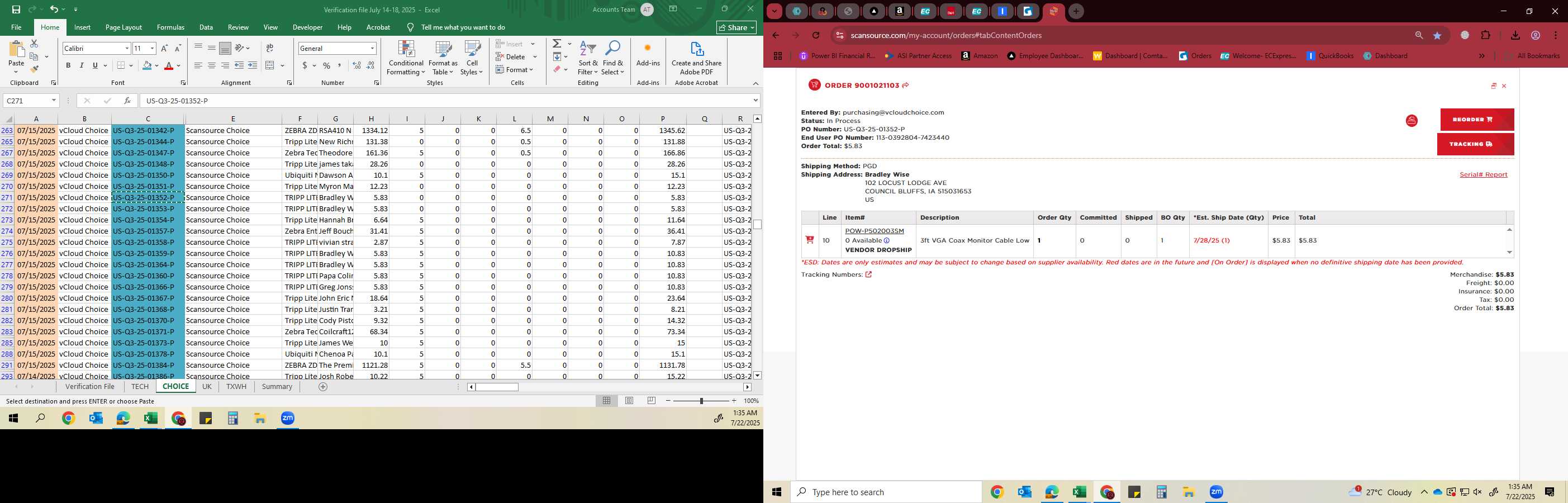
Task: Toggle Bold formatting in Excel ribbon
Action: [x=68, y=65]
